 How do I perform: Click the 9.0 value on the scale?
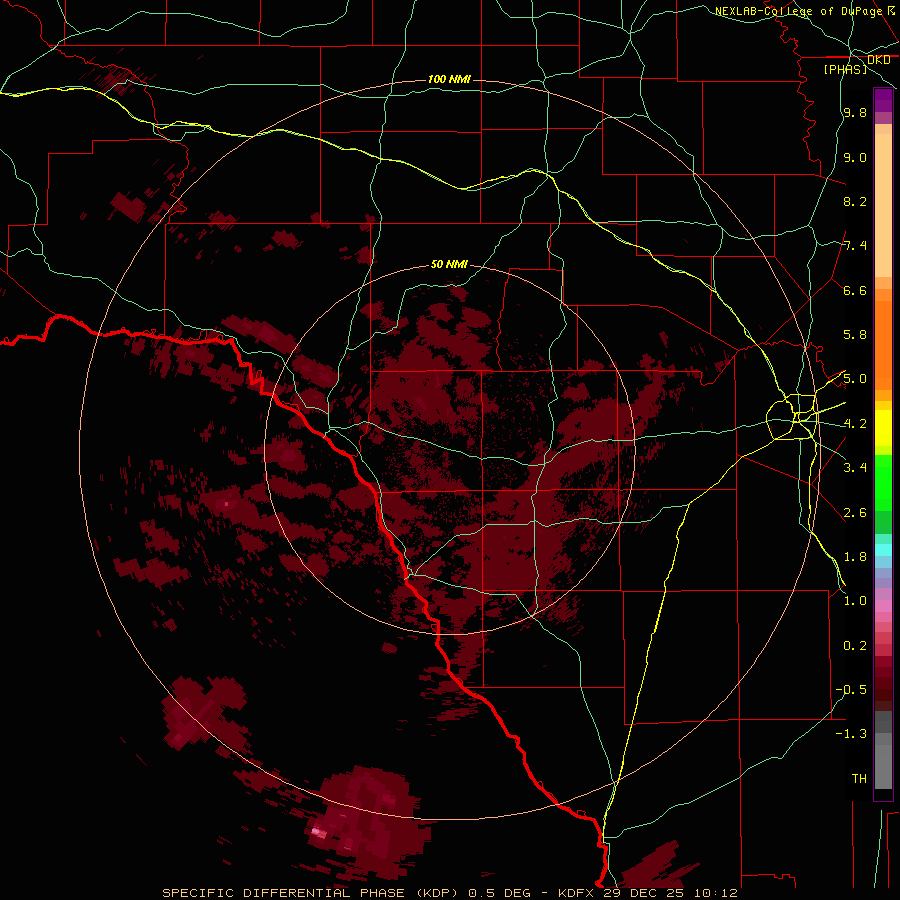tap(855, 157)
